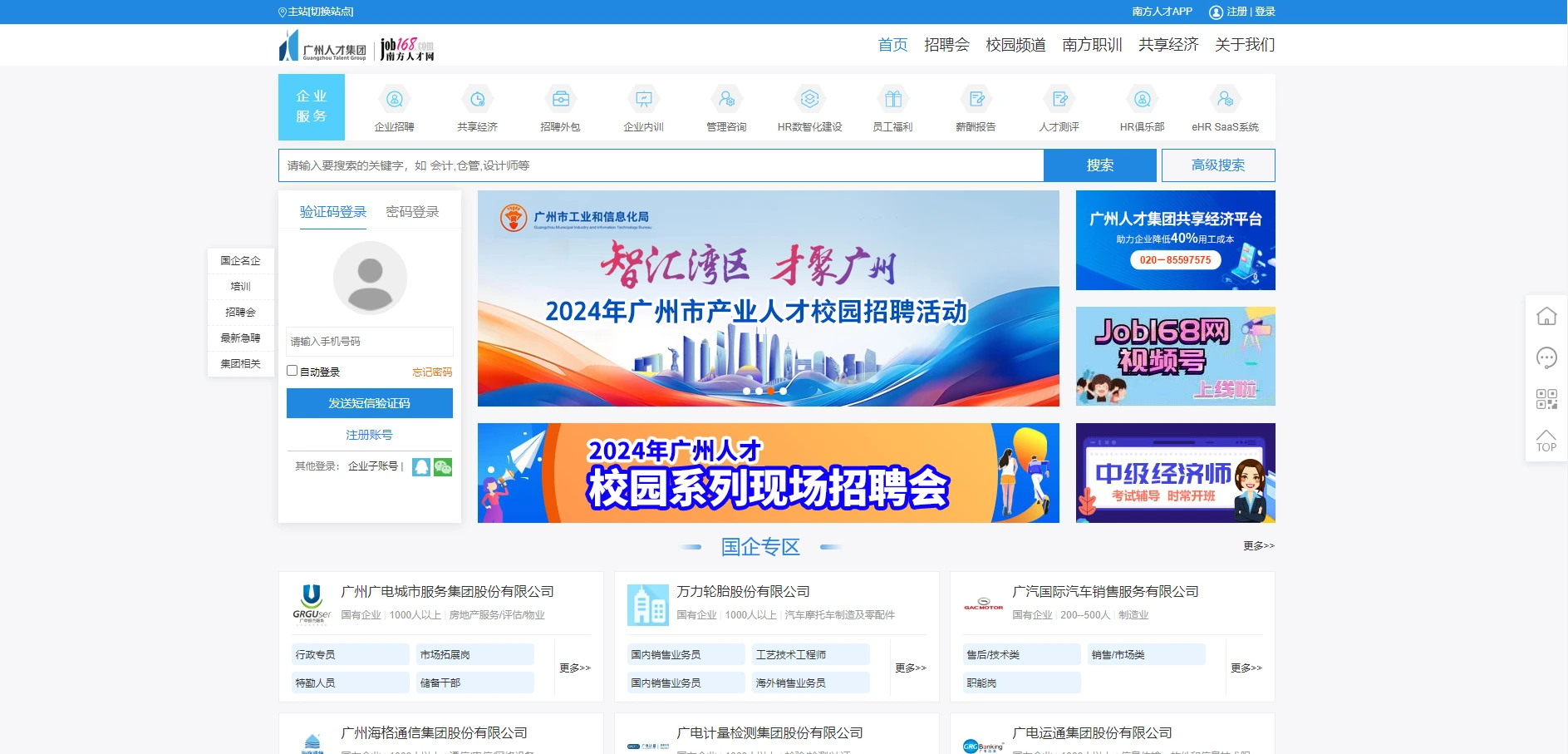This screenshot has height=754, width=1568.
Task: Open the 关于我们 navigation item
Action: click(x=1245, y=45)
